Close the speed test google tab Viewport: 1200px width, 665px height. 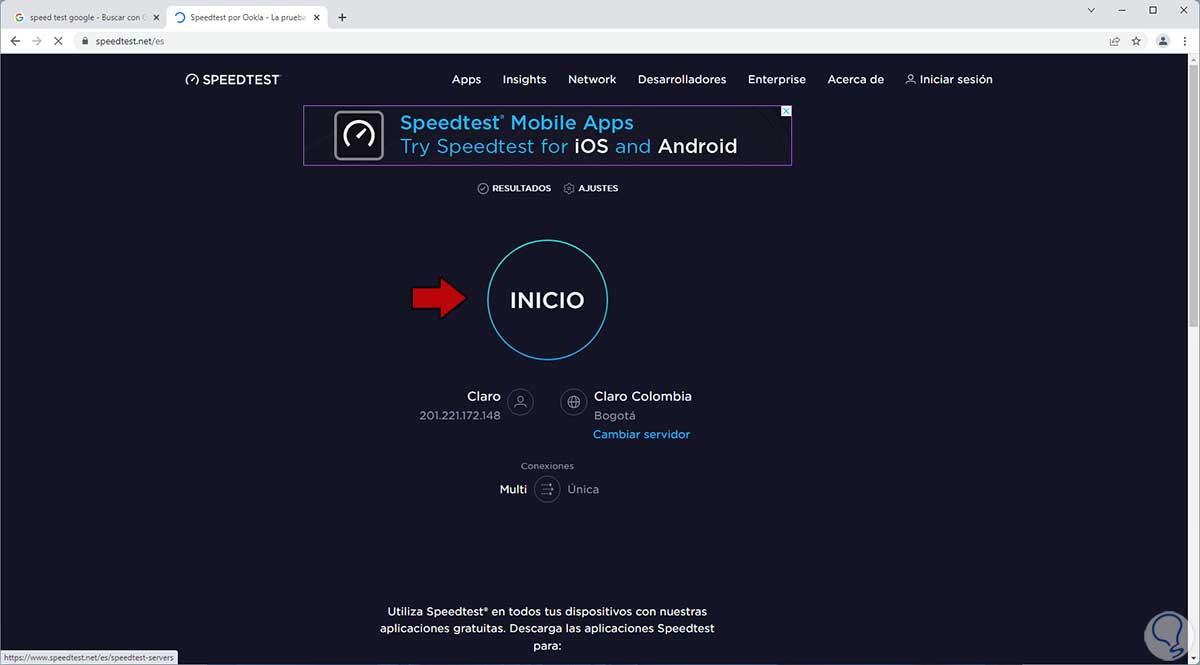(x=155, y=17)
